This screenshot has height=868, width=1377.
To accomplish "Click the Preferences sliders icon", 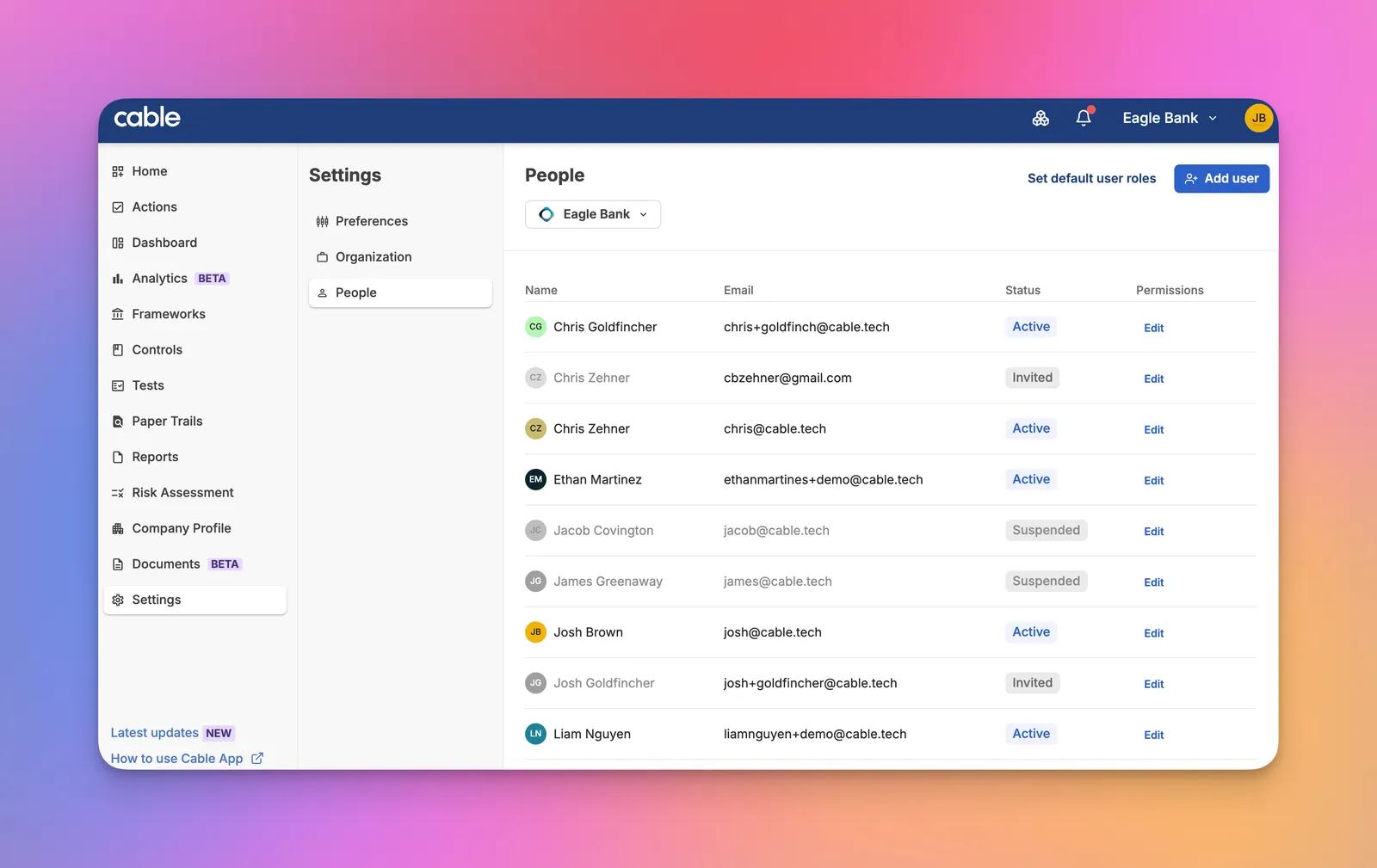I will 322,221.
